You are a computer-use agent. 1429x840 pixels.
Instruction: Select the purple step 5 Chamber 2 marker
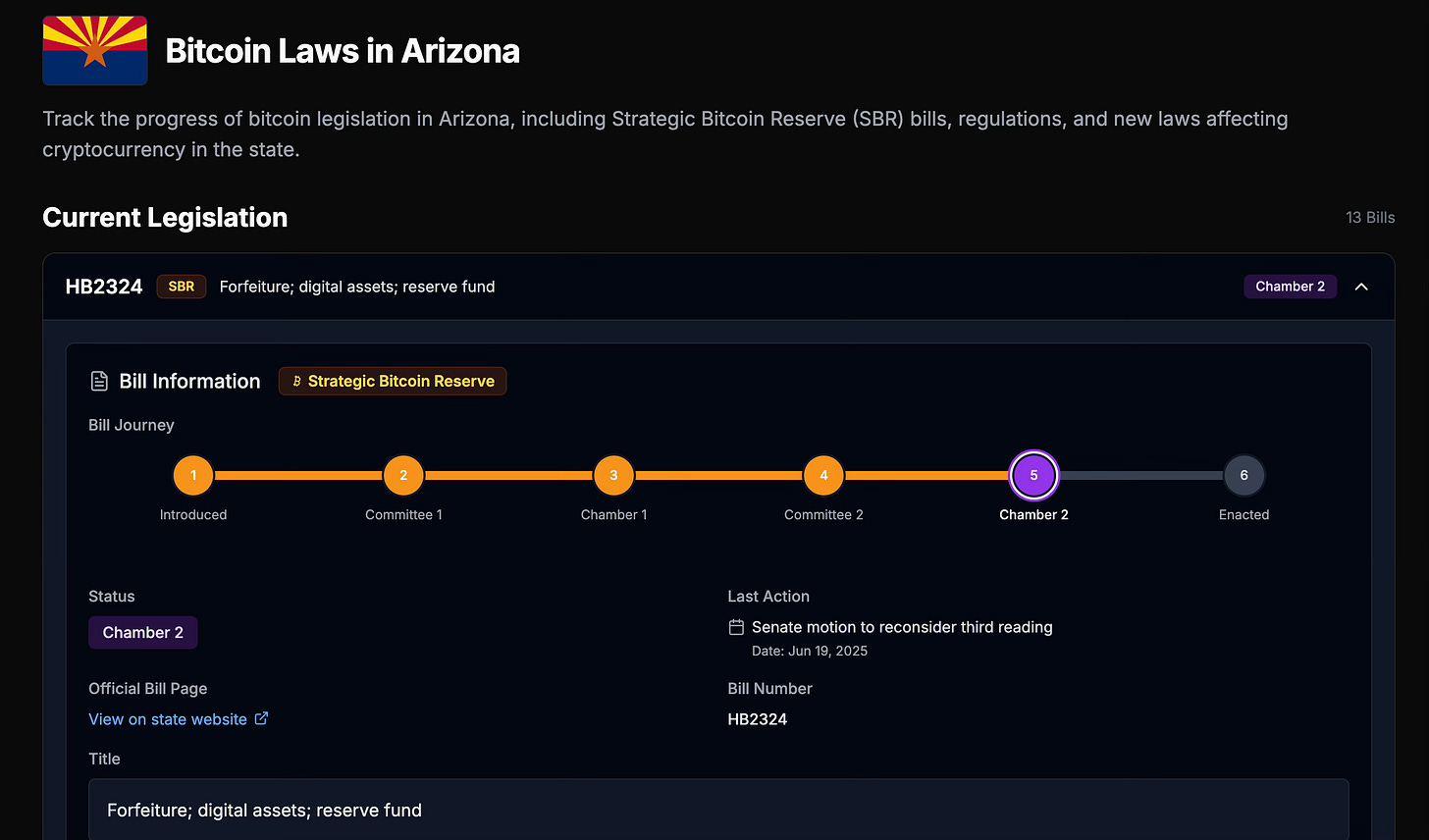tap(1033, 475)
